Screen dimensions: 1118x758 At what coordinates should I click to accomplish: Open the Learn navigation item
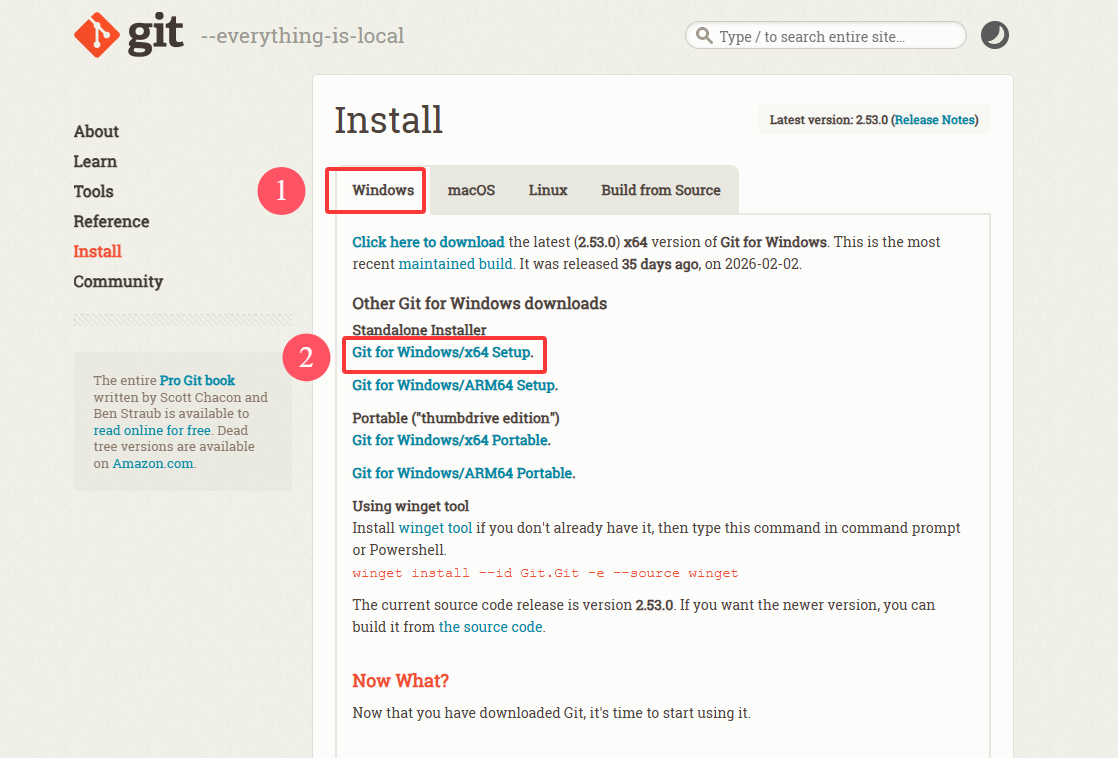pos(95,161)
